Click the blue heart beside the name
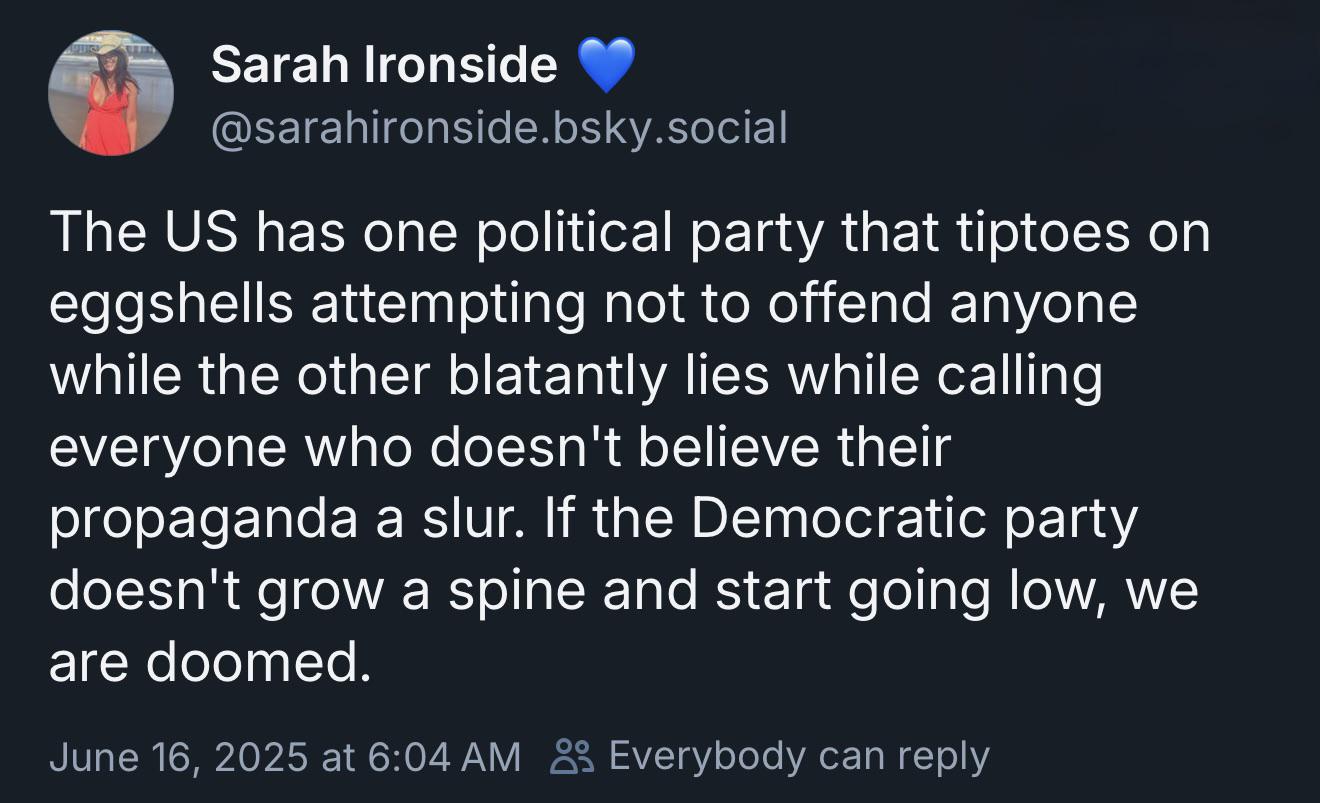Image resolution: width=1320 pixels, height=803 pixels. pyautogui.click(x=607, y=66)
